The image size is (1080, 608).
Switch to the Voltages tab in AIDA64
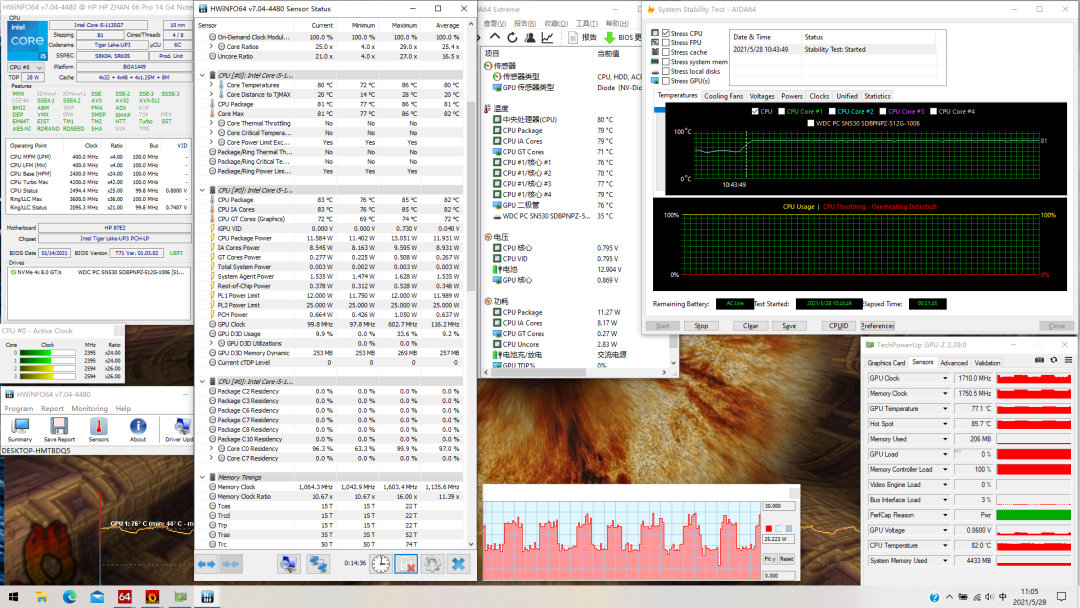[762, 96]
